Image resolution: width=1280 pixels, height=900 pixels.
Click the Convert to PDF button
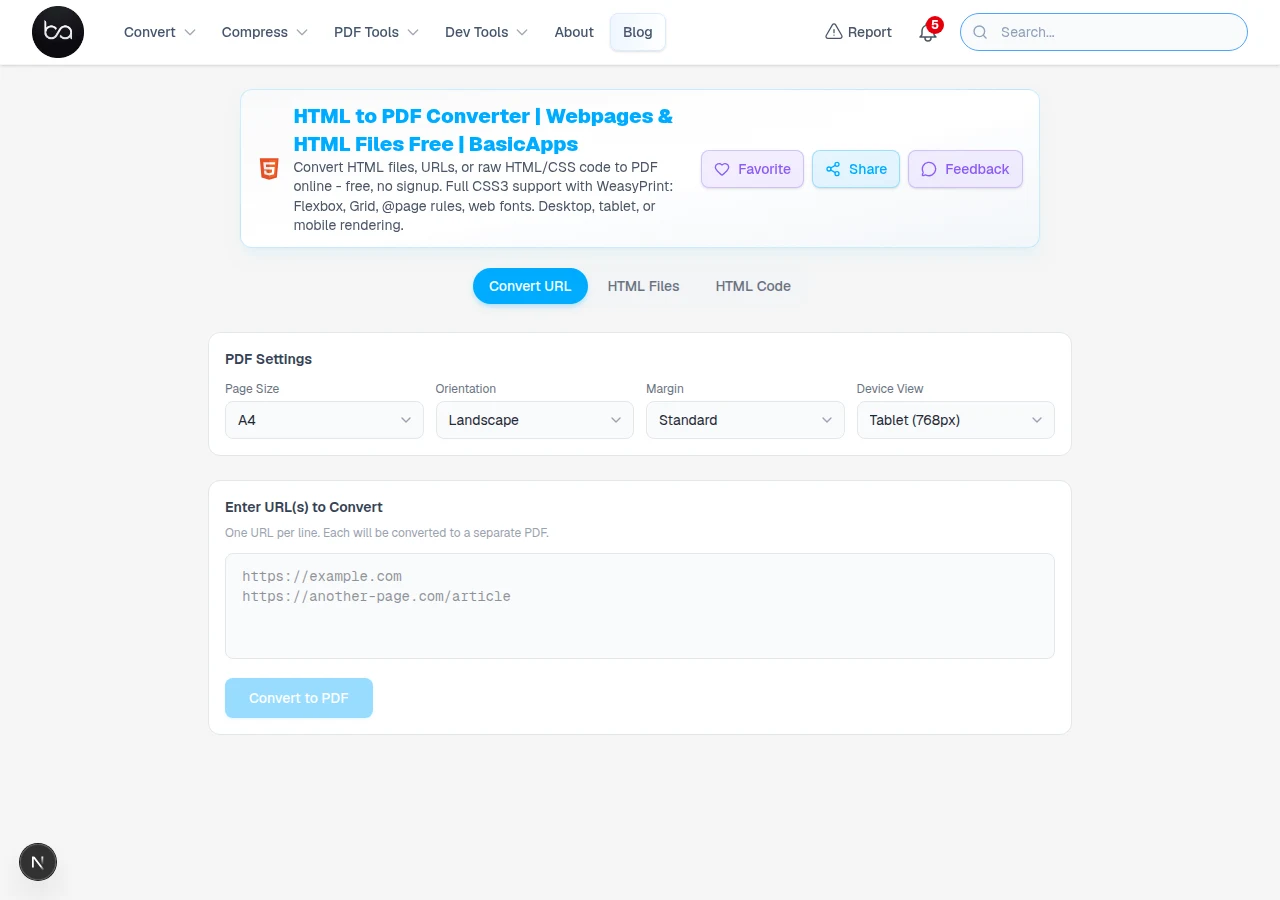coord(299,698)
